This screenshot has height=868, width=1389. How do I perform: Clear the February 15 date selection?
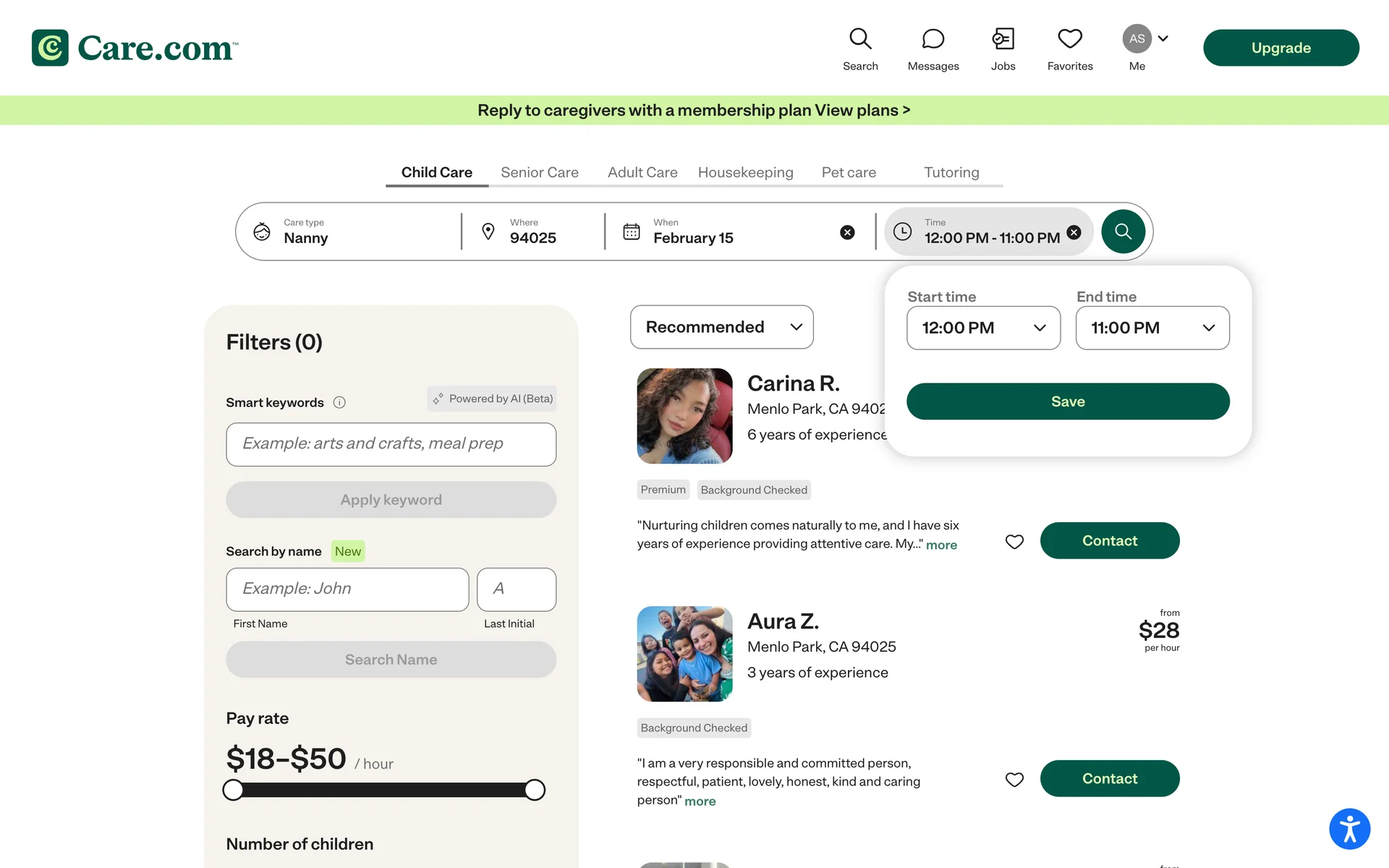pos(847,232)
